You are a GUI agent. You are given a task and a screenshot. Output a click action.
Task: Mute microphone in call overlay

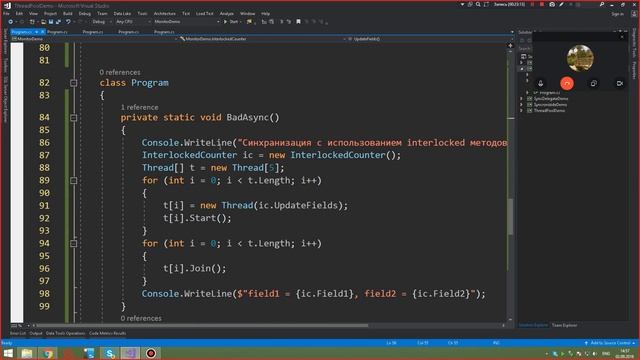pyautogui.click(x=540, y=83)
